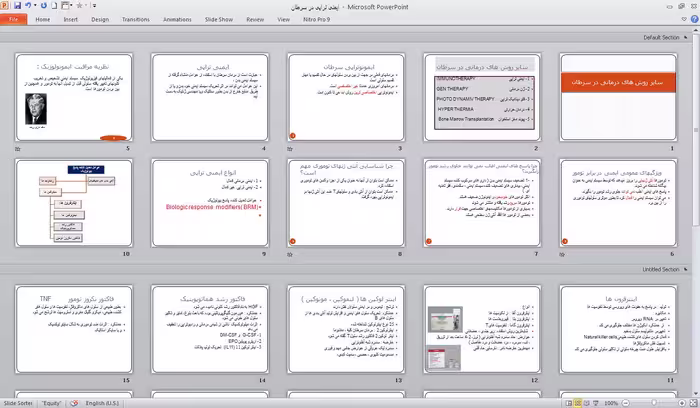Open the Slide Show ribbon tab
The height and width of the screenshot is (408, 700).
[x=219, y=19]
